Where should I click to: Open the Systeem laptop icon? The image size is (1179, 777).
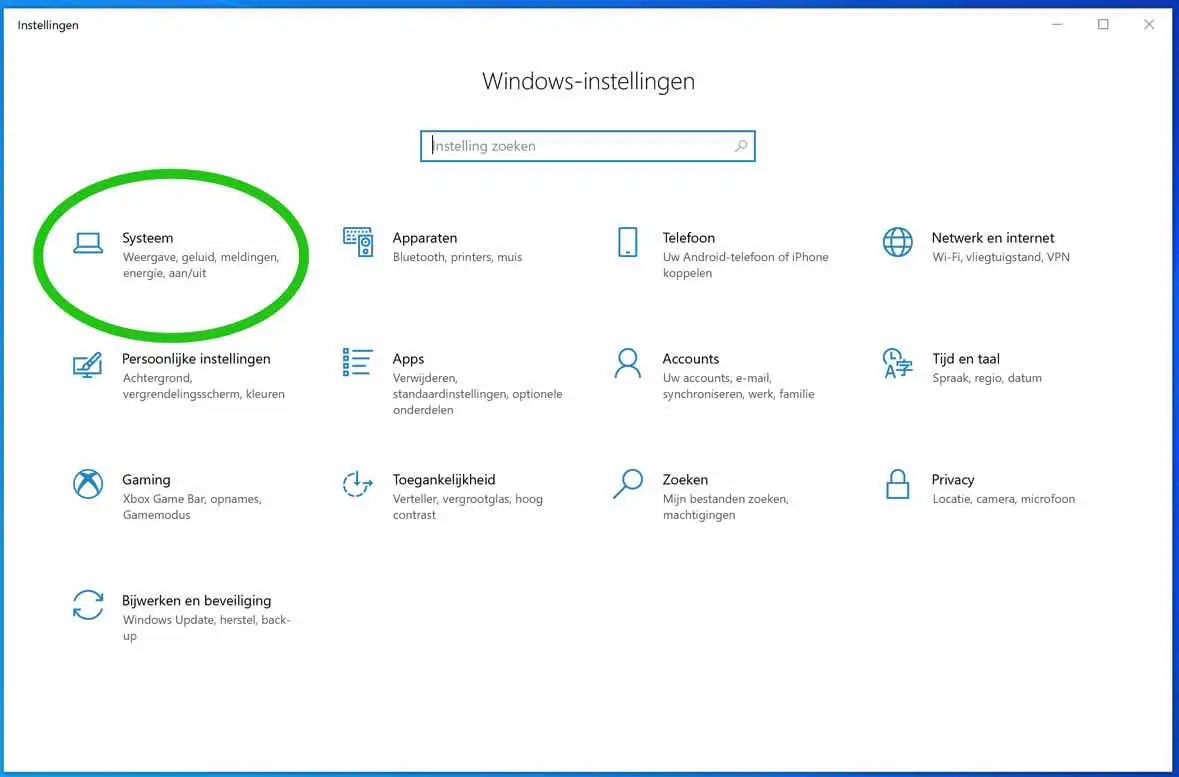point(88,243)
